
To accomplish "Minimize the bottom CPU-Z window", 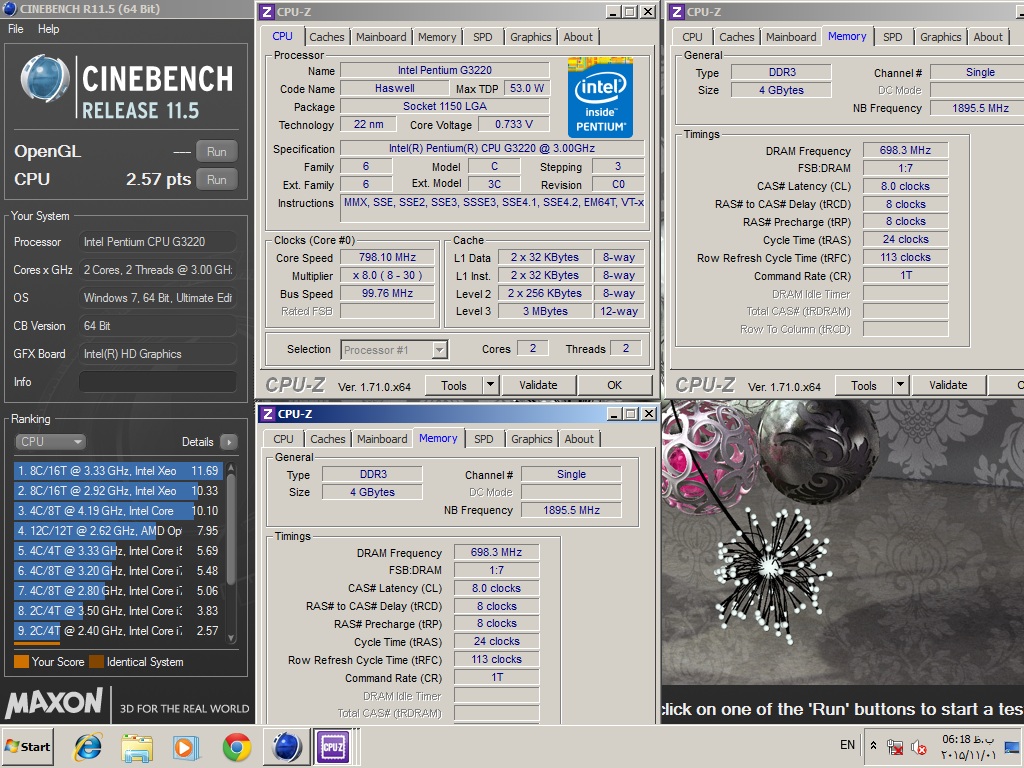I will click(x=613, y=414).
